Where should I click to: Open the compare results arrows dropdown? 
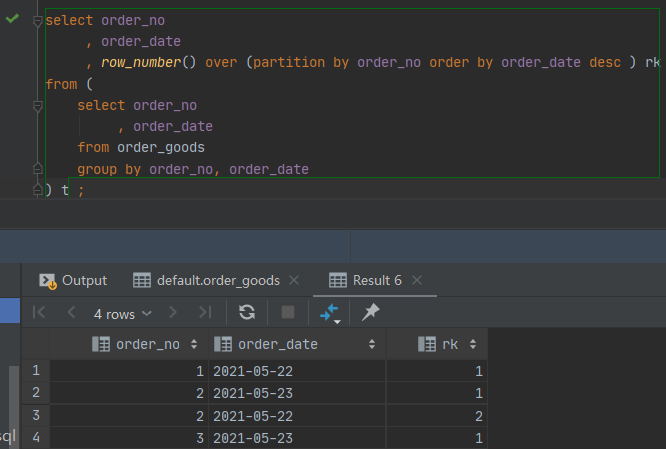[x=330, y=313]
